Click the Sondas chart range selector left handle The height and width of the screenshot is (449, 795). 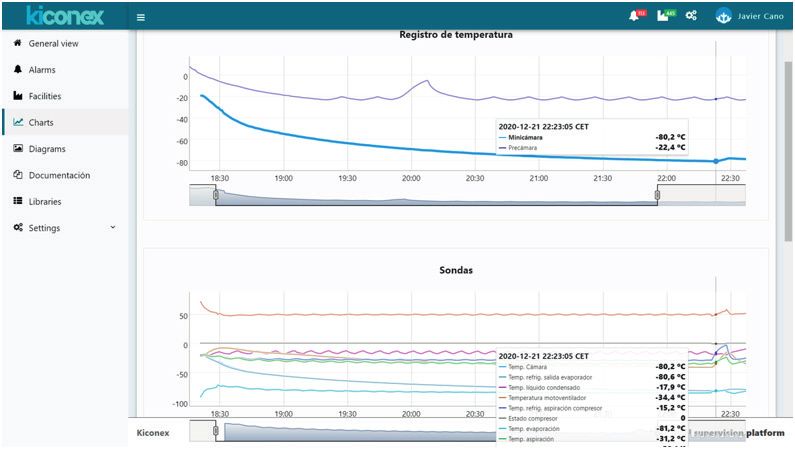[216, 431]
